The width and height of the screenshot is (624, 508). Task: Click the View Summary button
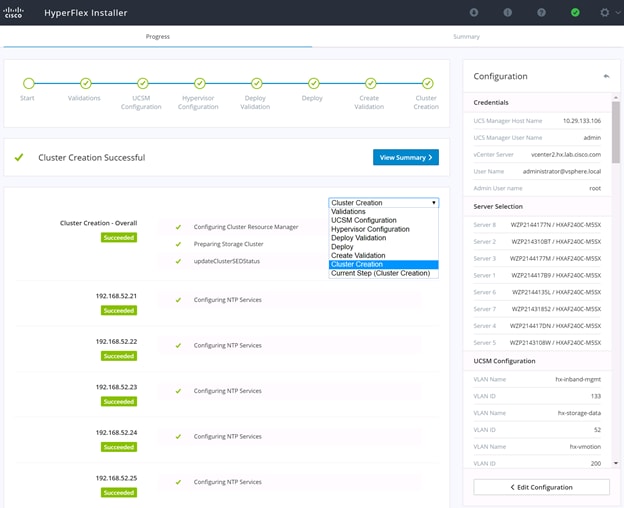click(x=406, y=157)
